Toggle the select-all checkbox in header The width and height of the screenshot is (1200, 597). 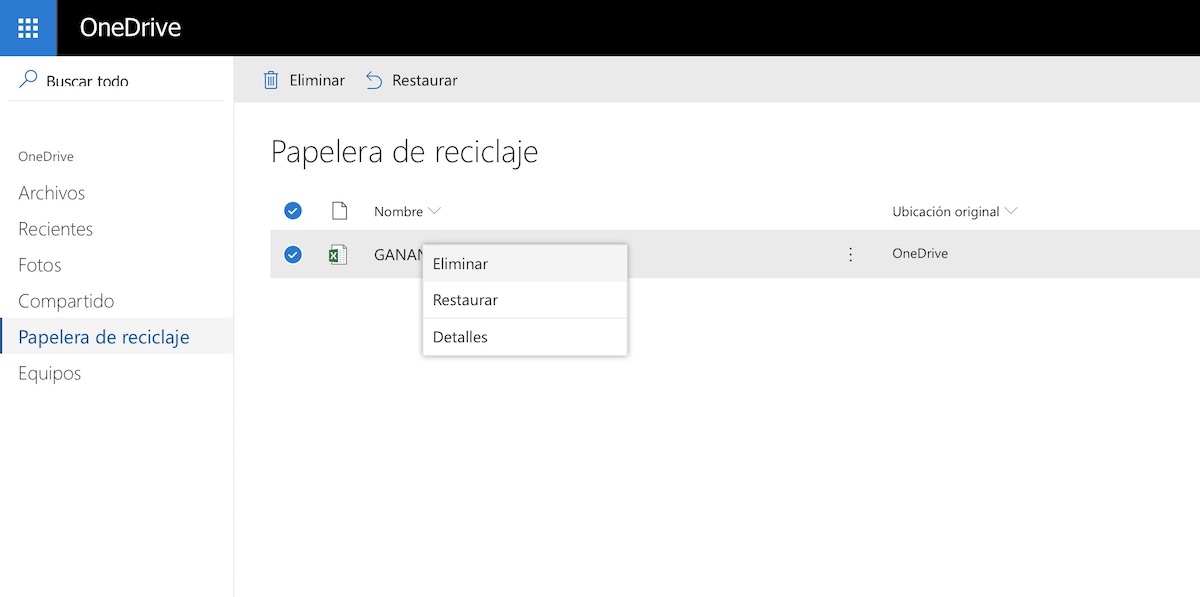pyautogui.click(x=293, y=211)
